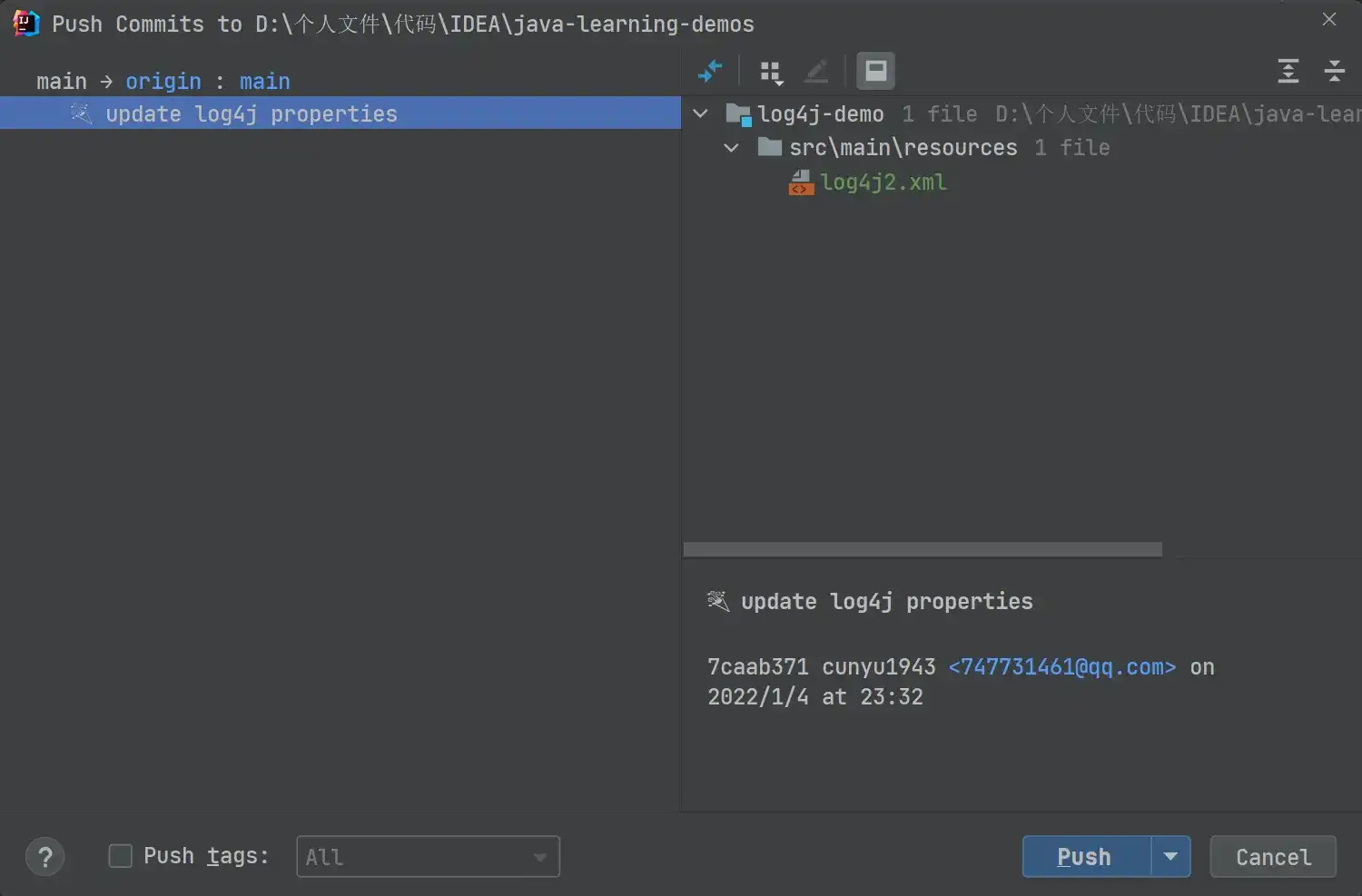Click the Show Diff arrows icon
The height and width of the screenshot is (896, 1362).
point(710,71)
